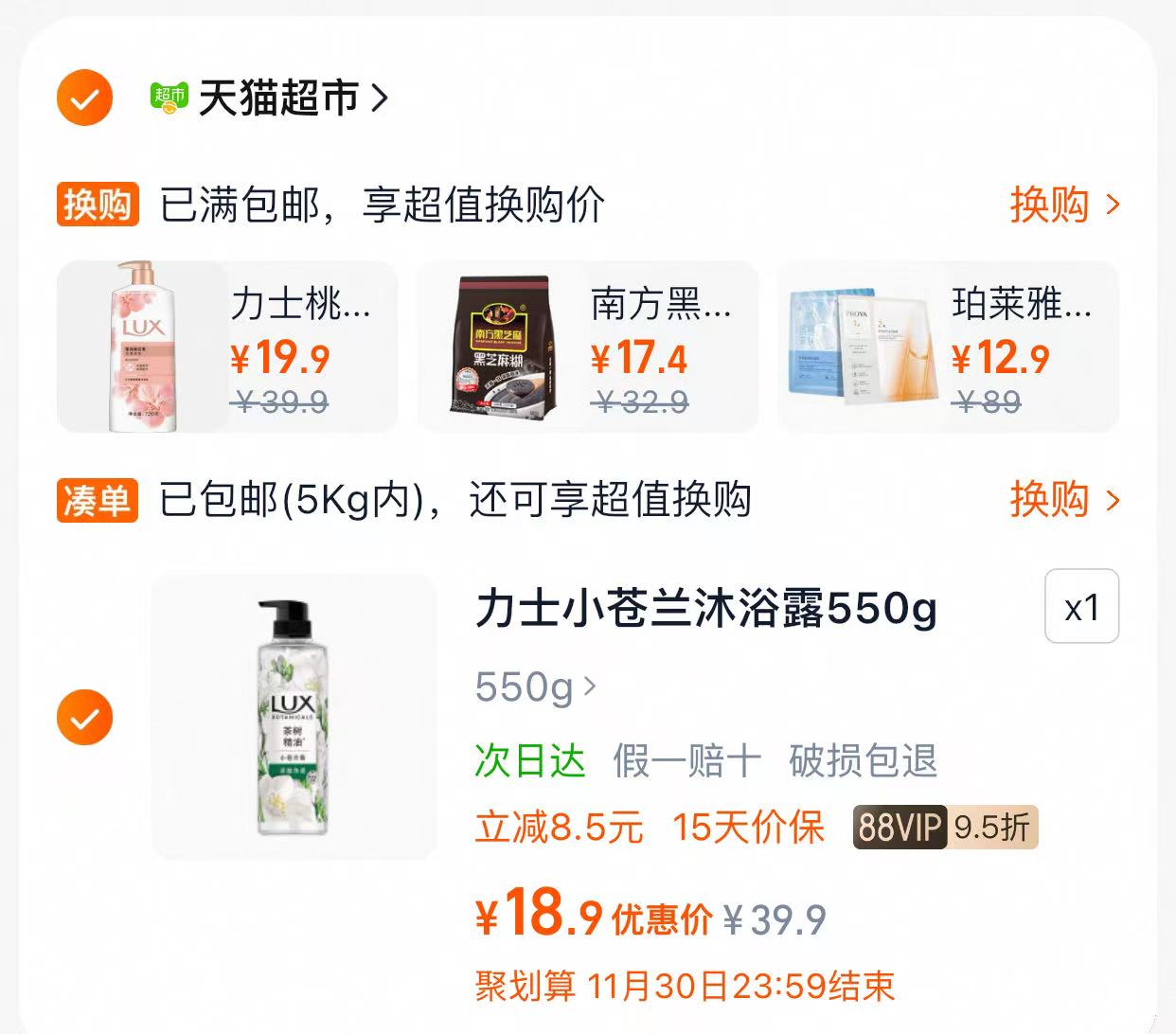Image resolution: width=1176 pixels, height=1034 pixels.
Task: Expand the 550g specification selector
Action: click(x=534, y=687)
